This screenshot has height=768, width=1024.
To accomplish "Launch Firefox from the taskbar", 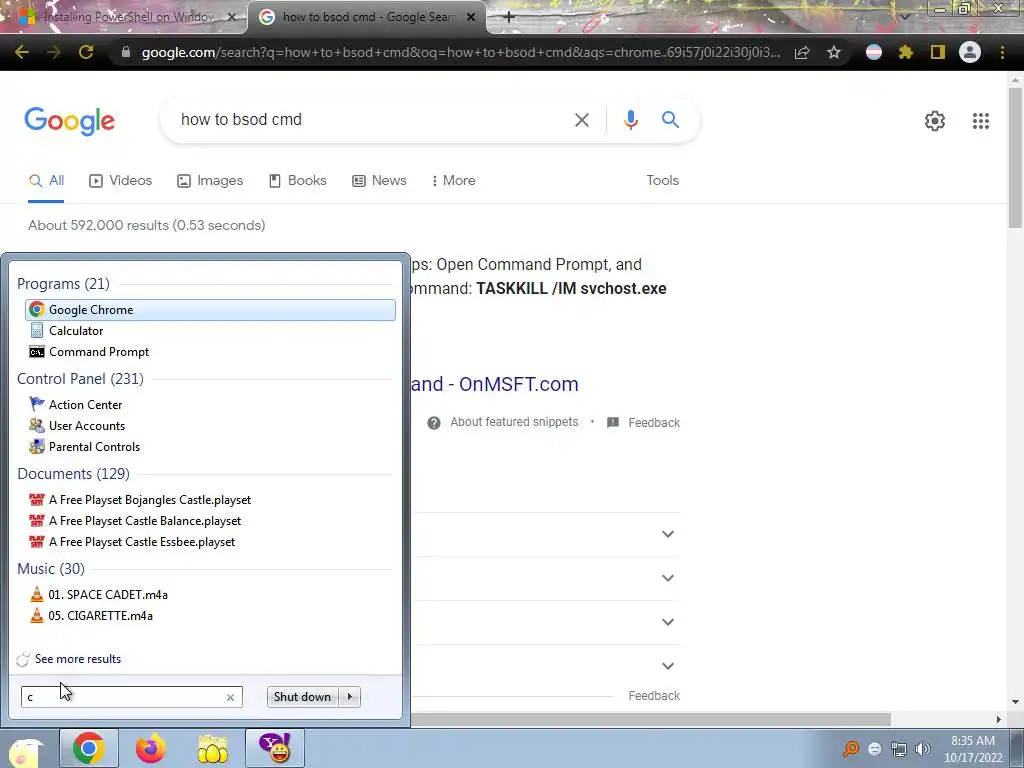I will [x=150, y=748].
